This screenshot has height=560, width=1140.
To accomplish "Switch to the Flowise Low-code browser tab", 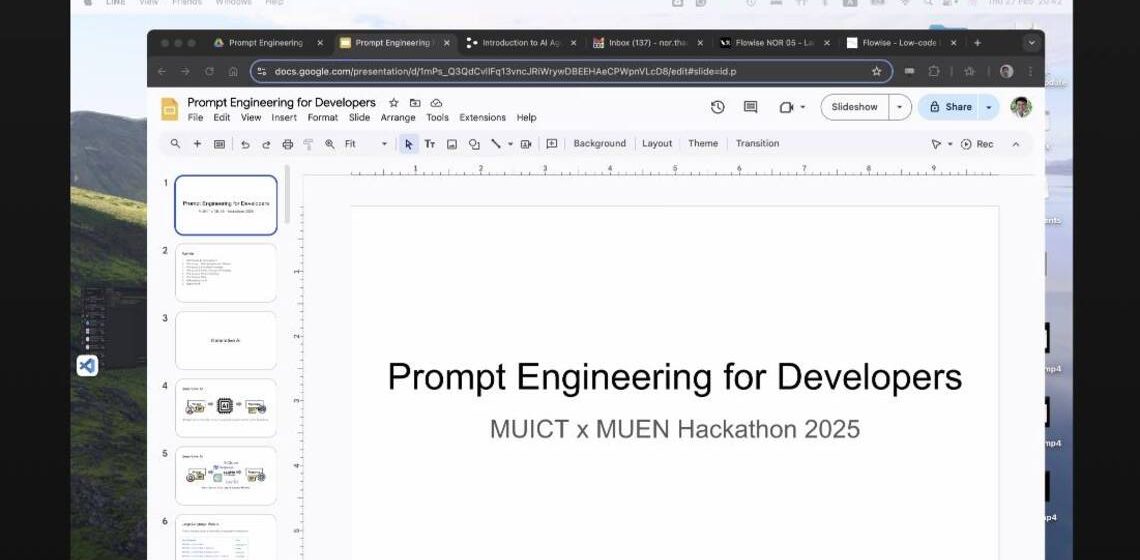I will tap(896, 43).
